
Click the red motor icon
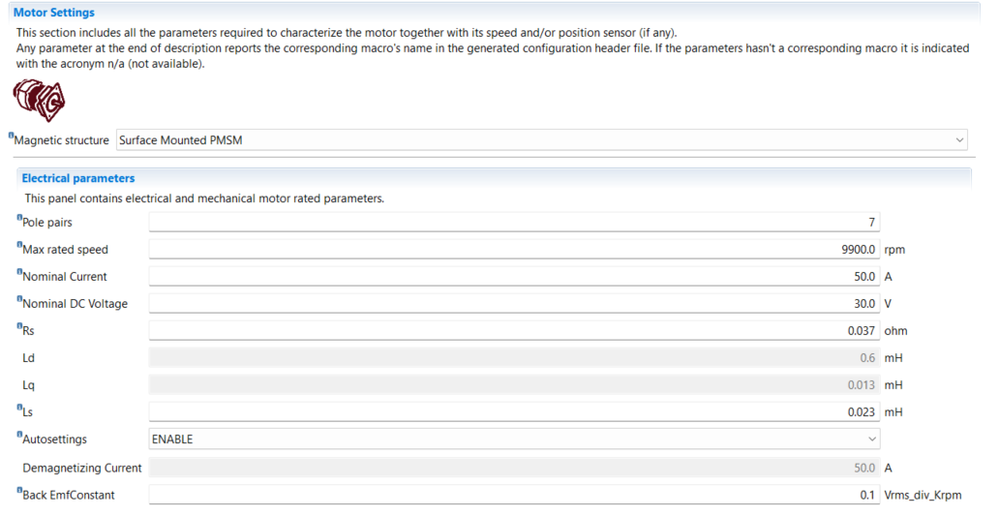38,101
